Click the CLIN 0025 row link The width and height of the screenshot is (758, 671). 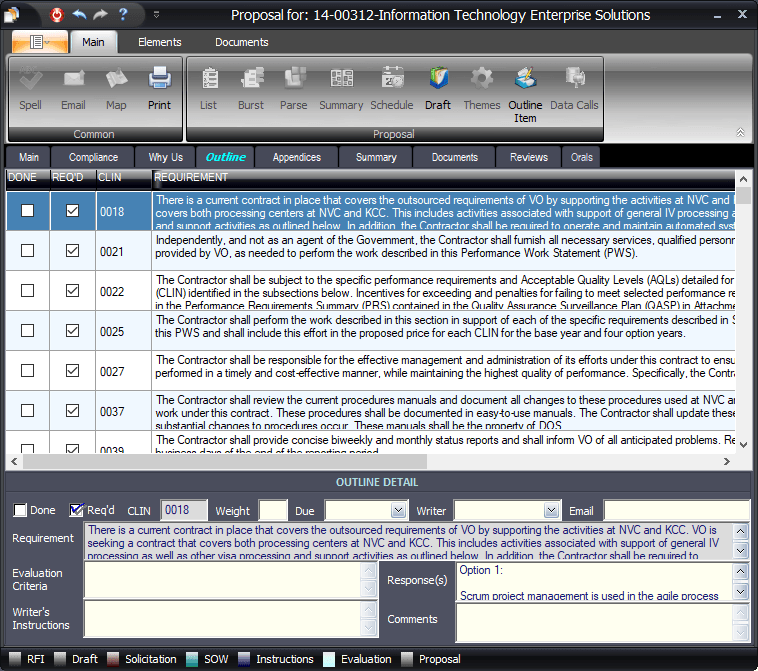(x=112, y=331)
